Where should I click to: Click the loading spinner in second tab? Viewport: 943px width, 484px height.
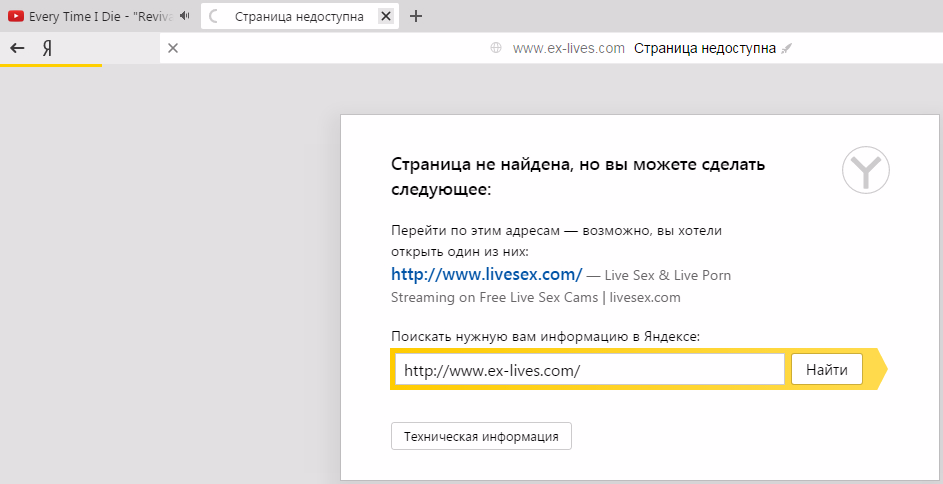215,16
